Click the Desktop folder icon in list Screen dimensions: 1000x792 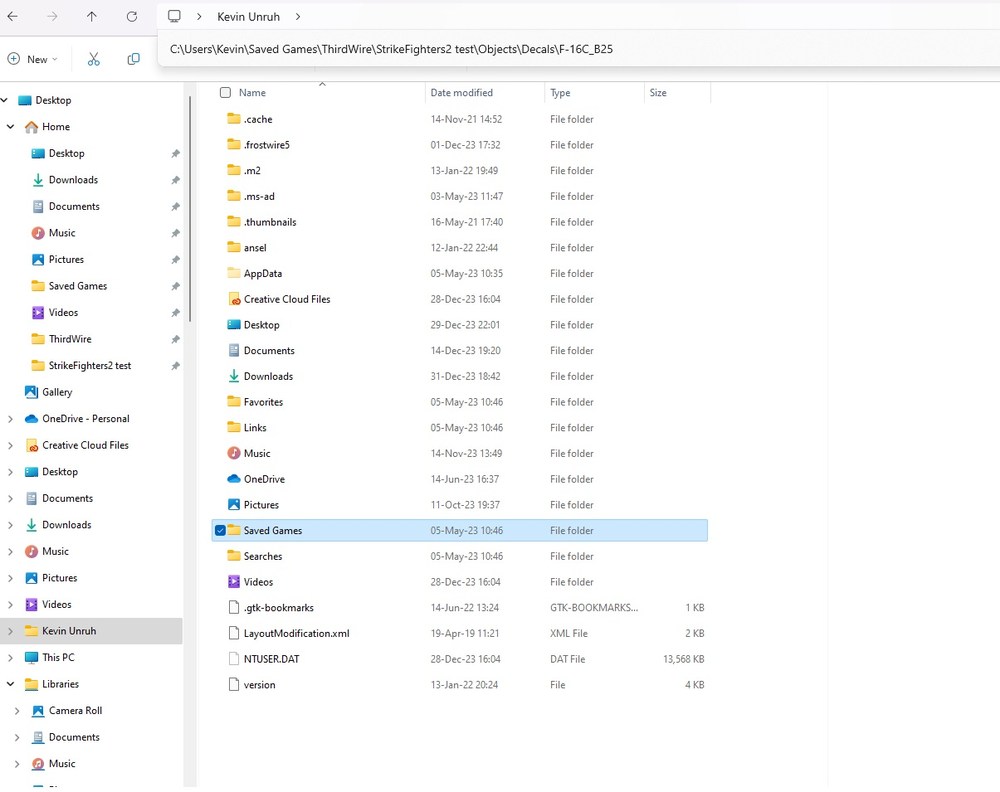pyautogui.click(x=234, y=325)
